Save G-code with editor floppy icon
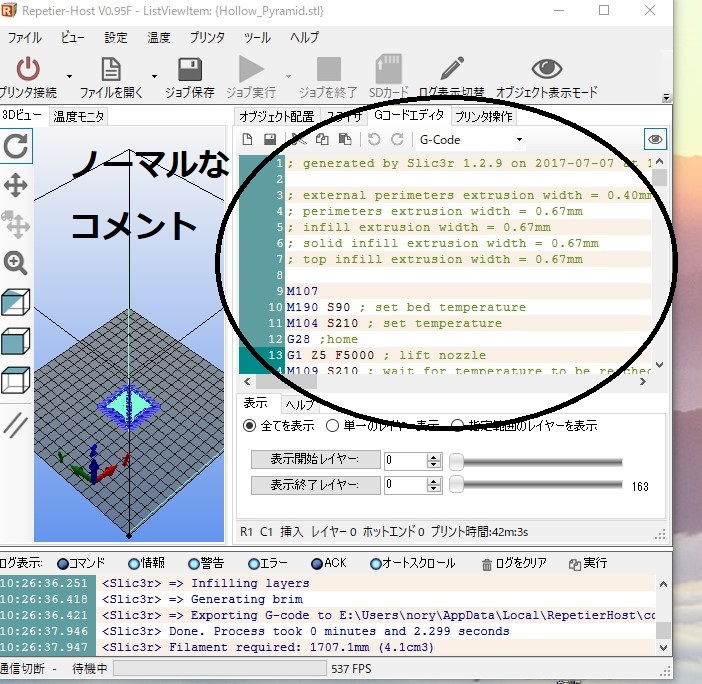 270,139
